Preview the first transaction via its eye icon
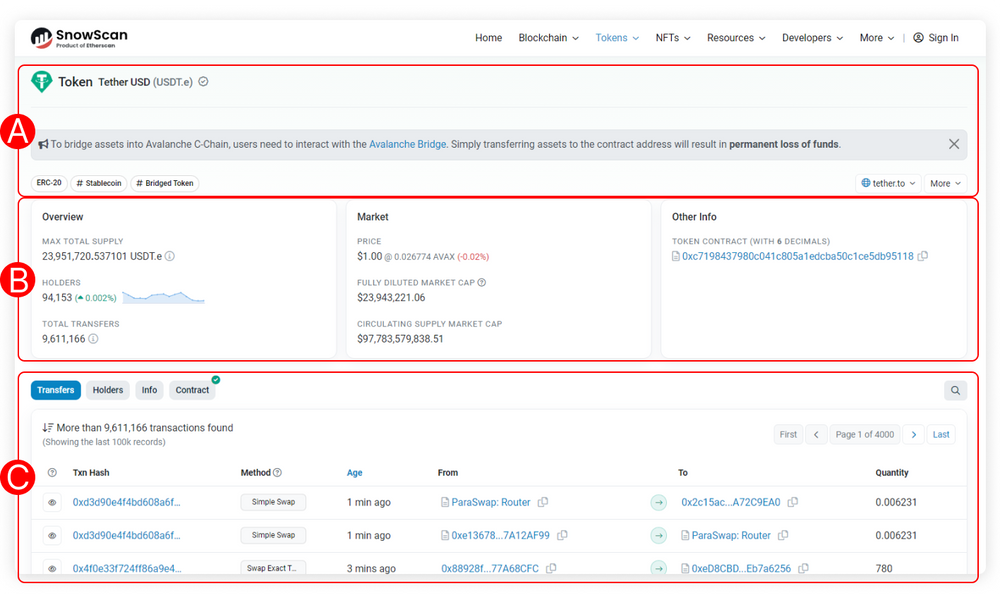This screenshot has height=594, width=1000. click(52, 502)
